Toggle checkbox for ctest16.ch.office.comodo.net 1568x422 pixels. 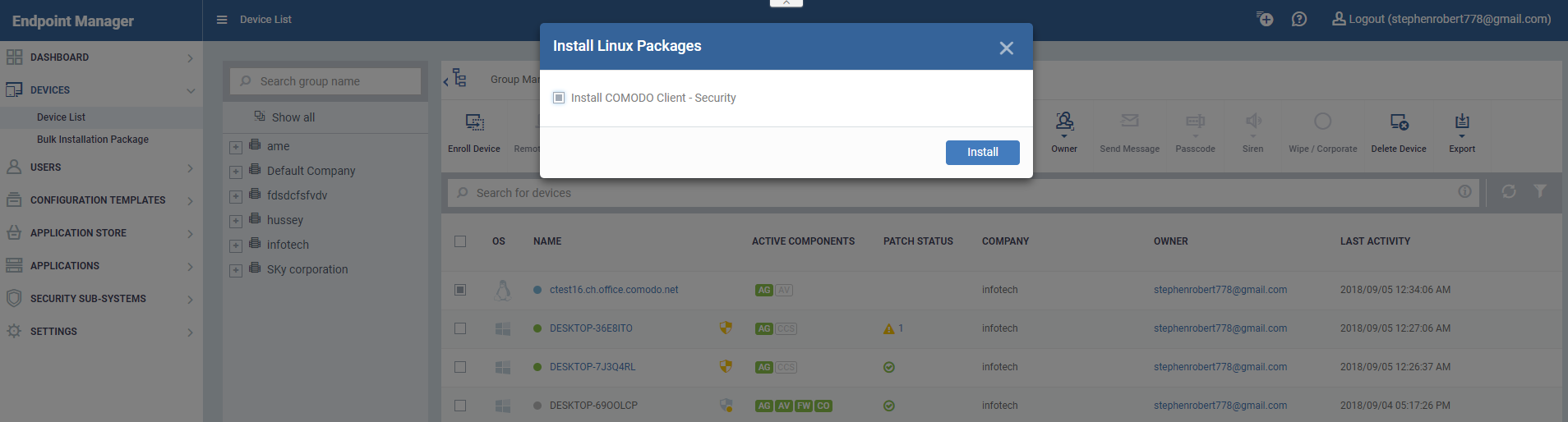(x=460, y=290)
